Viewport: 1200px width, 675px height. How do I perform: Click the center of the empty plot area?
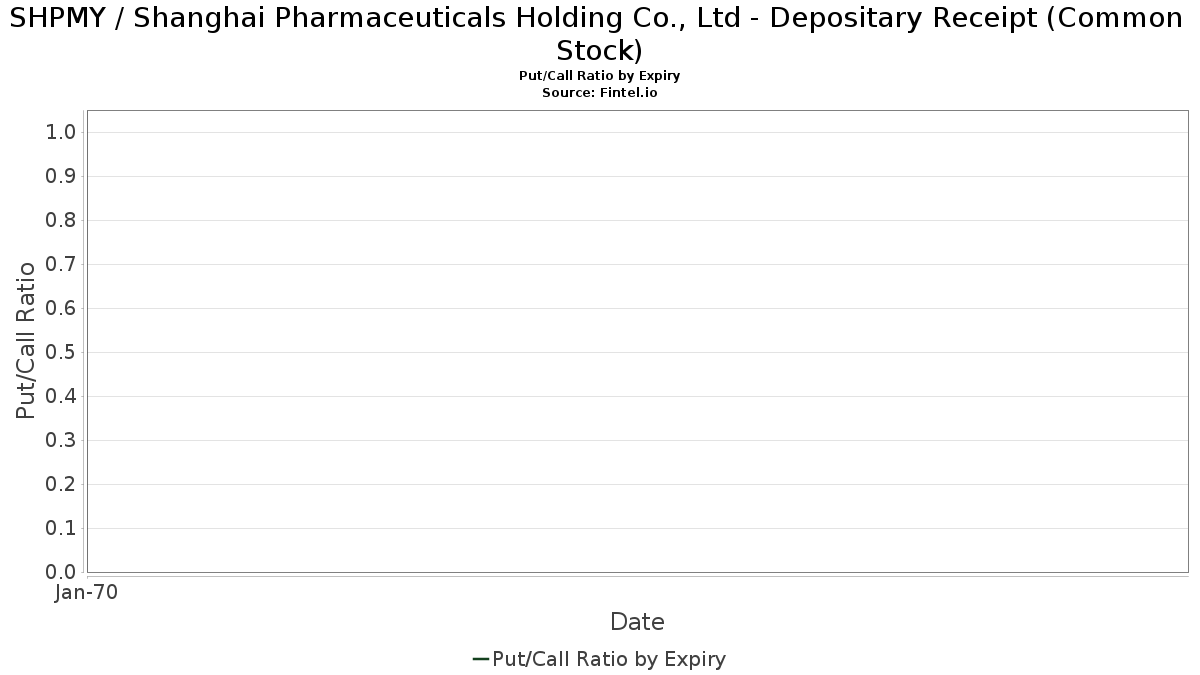pyautogui.click(x=637, y=341)
